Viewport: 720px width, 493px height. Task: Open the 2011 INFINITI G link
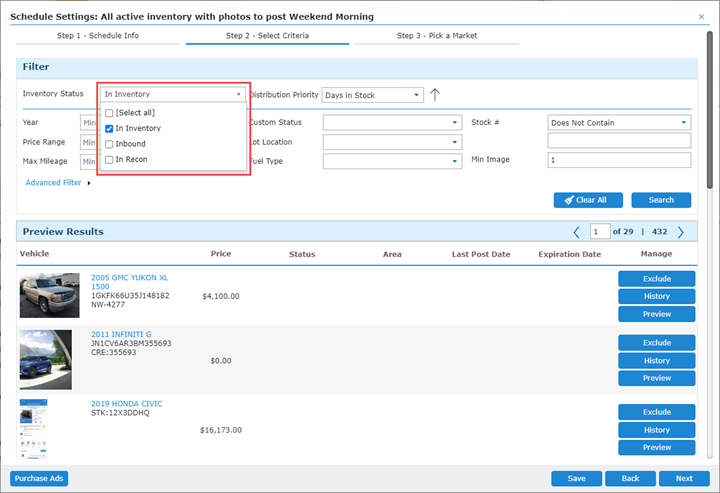pyautogui.click(x=121, y=335)
